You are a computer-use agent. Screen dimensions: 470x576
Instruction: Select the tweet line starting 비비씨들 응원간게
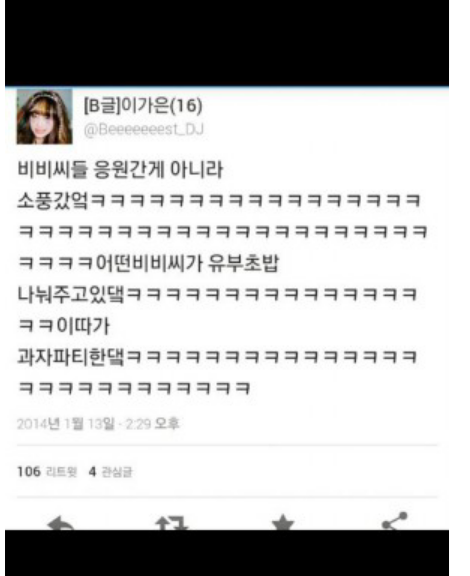pos(120,170)
